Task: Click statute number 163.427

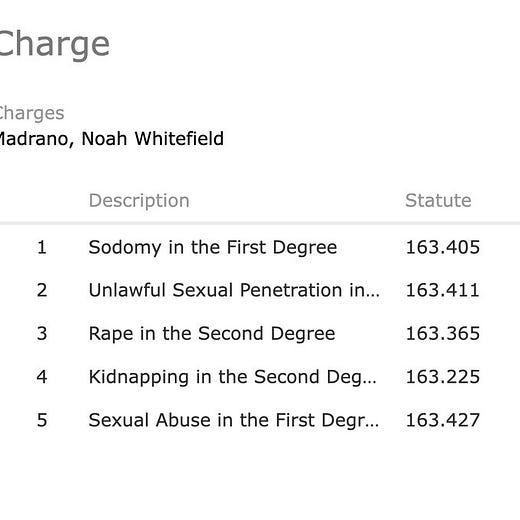Action: pyautogui.click(x=442, y=420)
